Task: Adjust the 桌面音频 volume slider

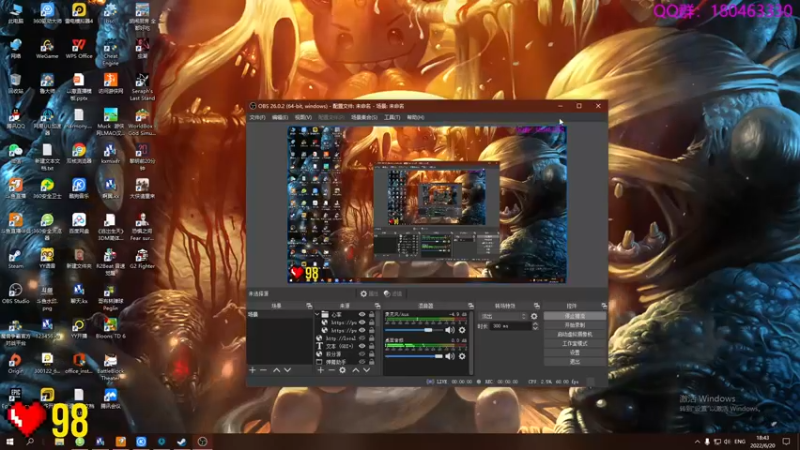Action: (414, 356)
